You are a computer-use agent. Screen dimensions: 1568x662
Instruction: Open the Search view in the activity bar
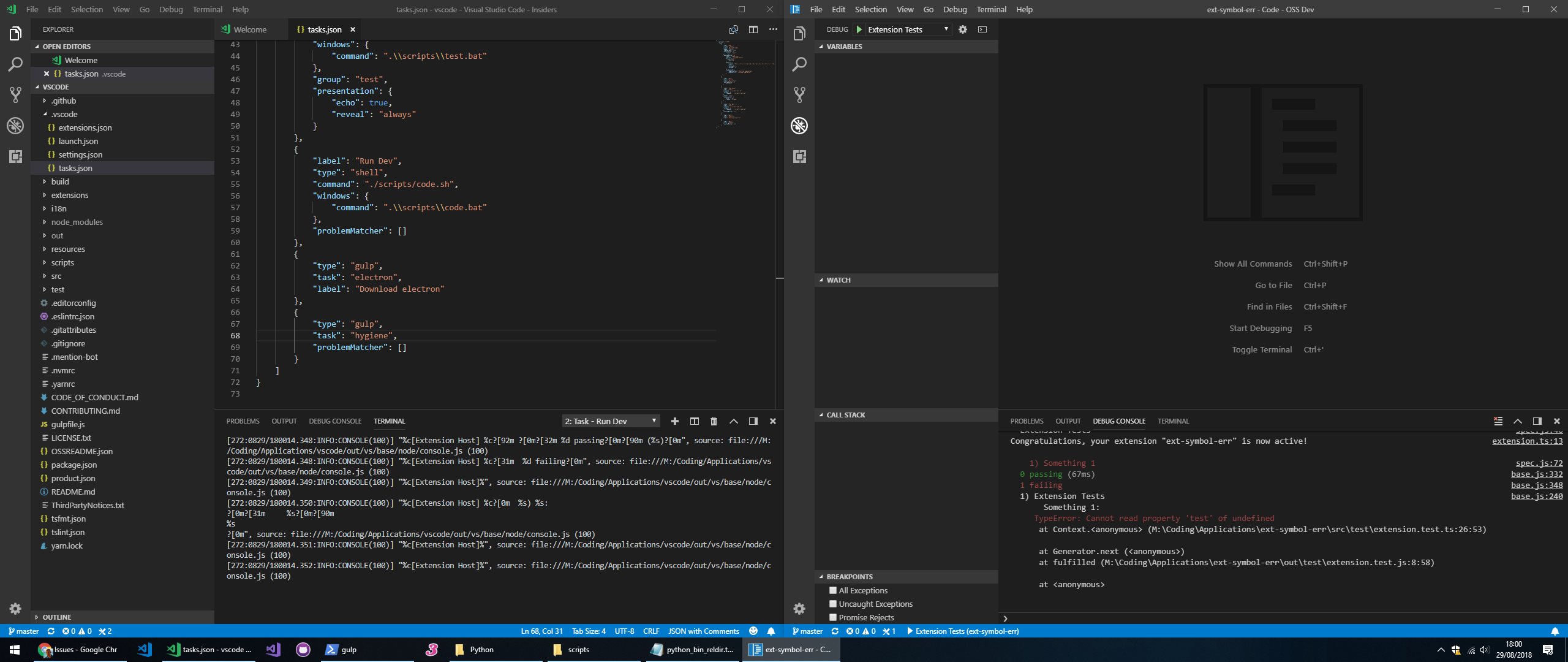15,64
